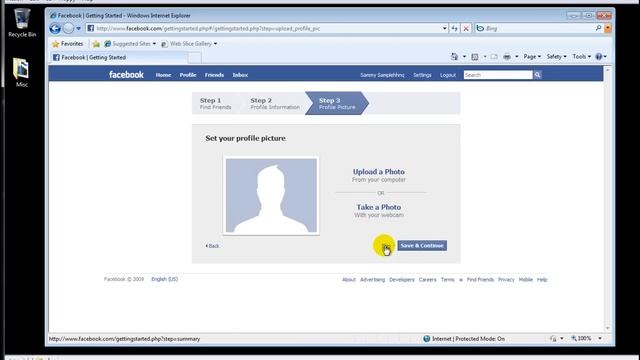640x360 pixels.
Task: Open the Privacy footer link
Action: pos(506,280)
